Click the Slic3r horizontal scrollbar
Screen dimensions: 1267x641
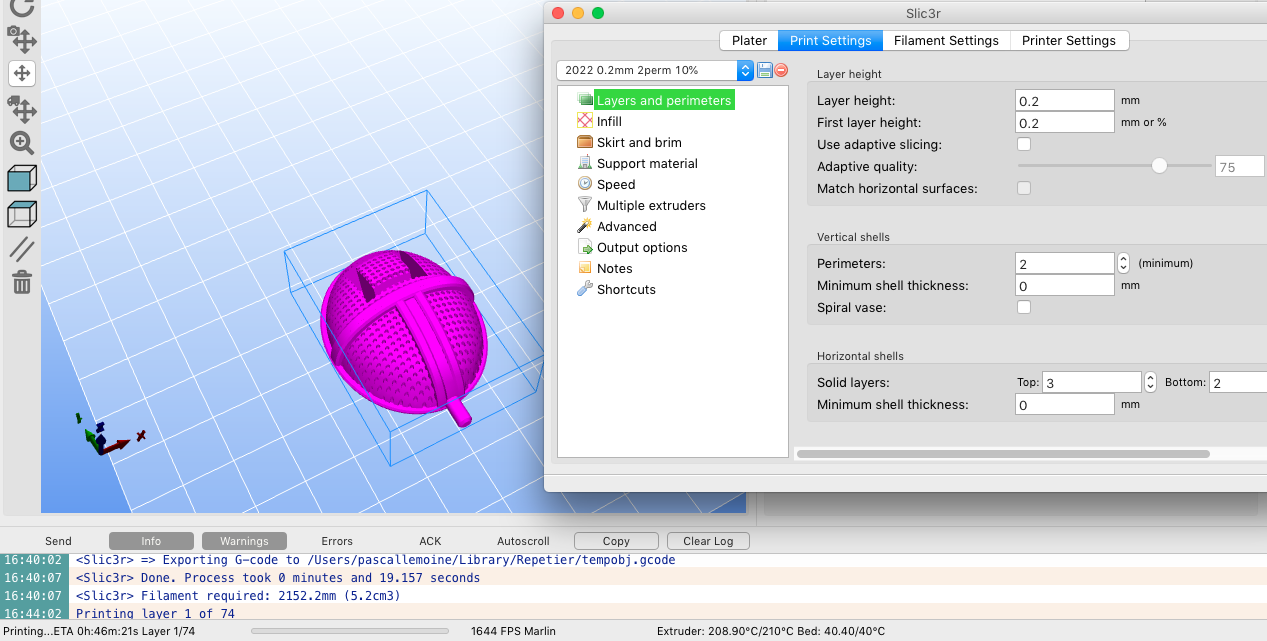pos(1003,454)
